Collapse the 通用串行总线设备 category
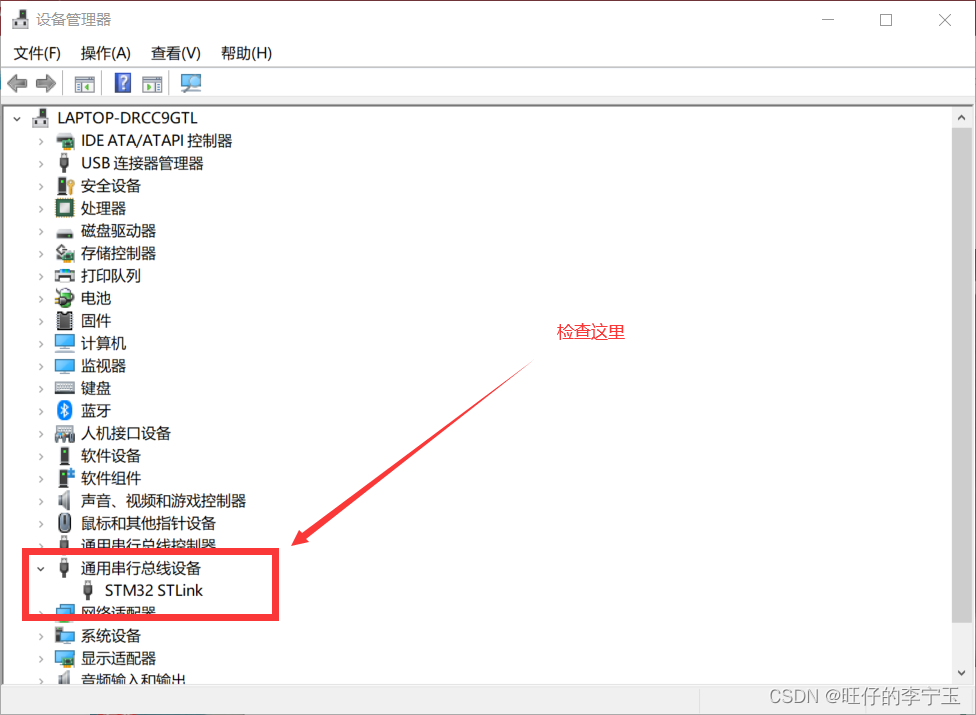This screenshot has height=715, width=976. click(x=41, y=568)
